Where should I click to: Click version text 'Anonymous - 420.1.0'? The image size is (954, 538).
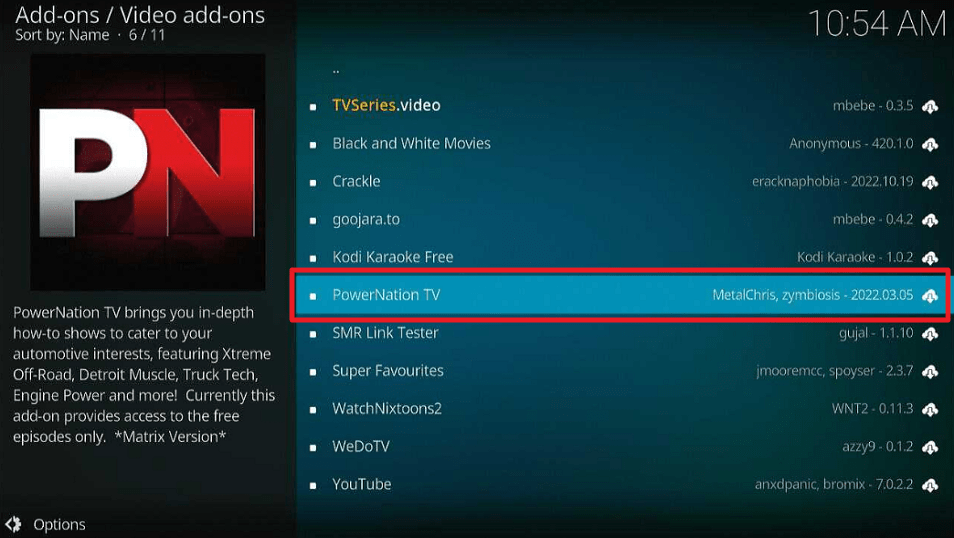[851, 144]
